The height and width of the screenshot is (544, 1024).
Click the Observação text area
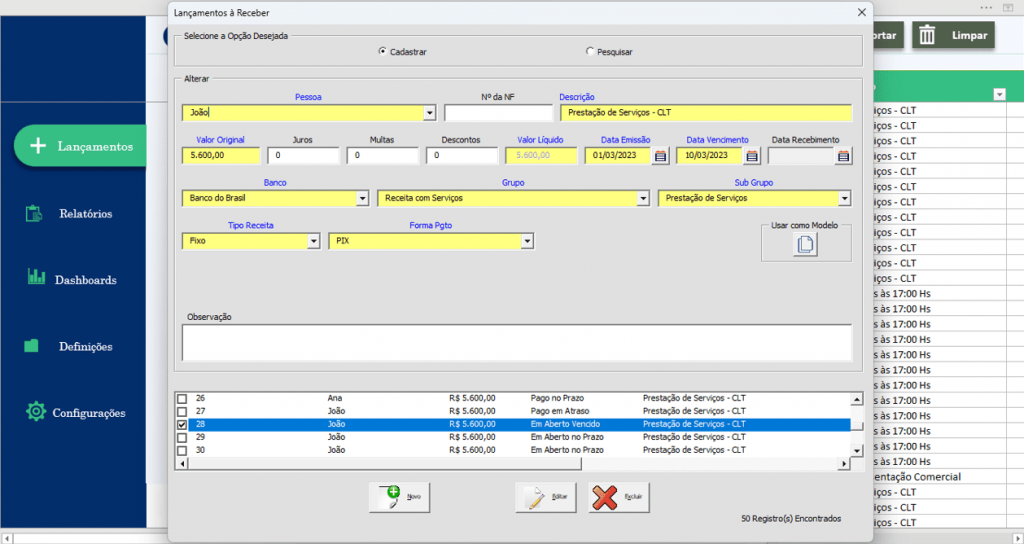tap(517, 343)
